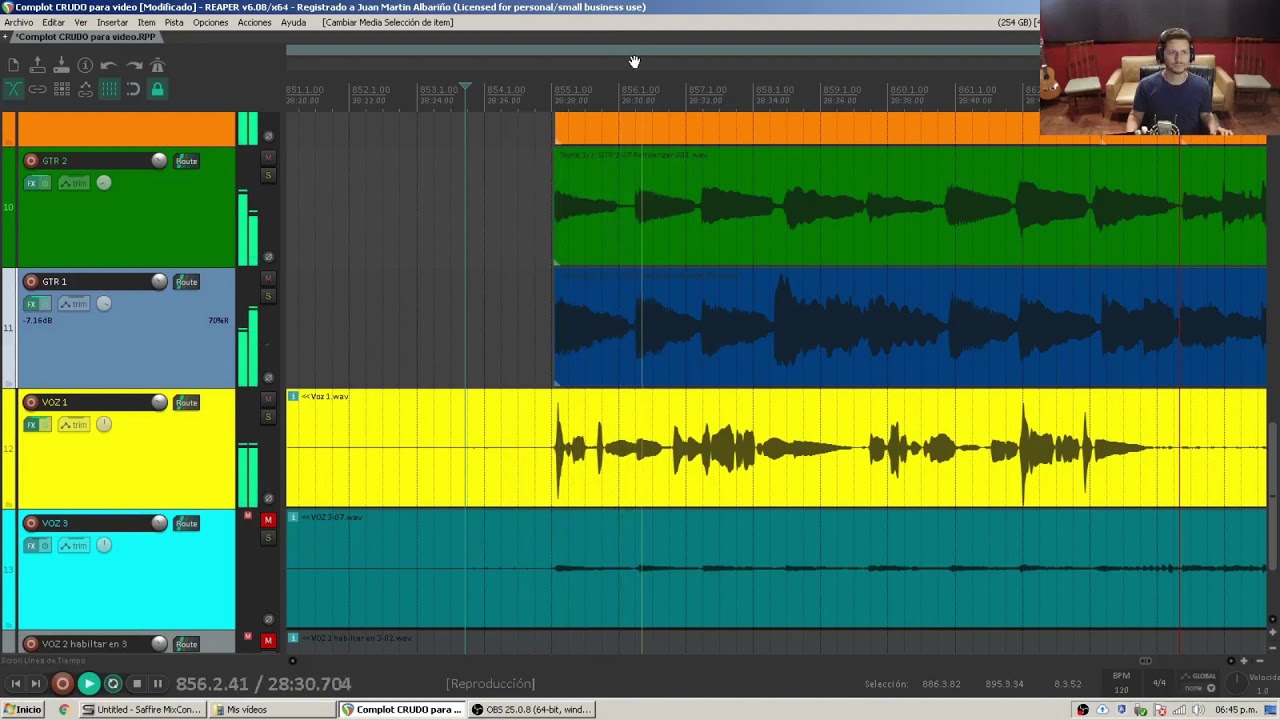Switch to OBS 25.0.8 in the taskbar
The image size is (1280, 720).
coord(531,710)
